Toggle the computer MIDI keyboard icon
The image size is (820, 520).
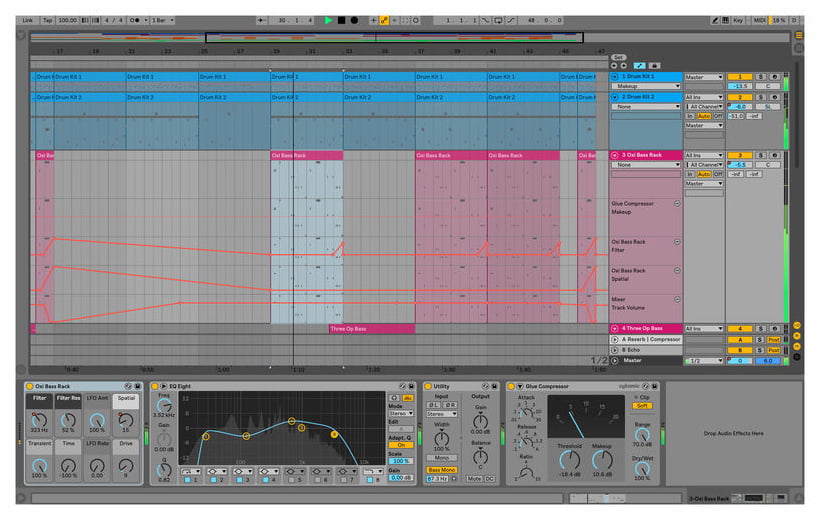click(x=726, y=20)
